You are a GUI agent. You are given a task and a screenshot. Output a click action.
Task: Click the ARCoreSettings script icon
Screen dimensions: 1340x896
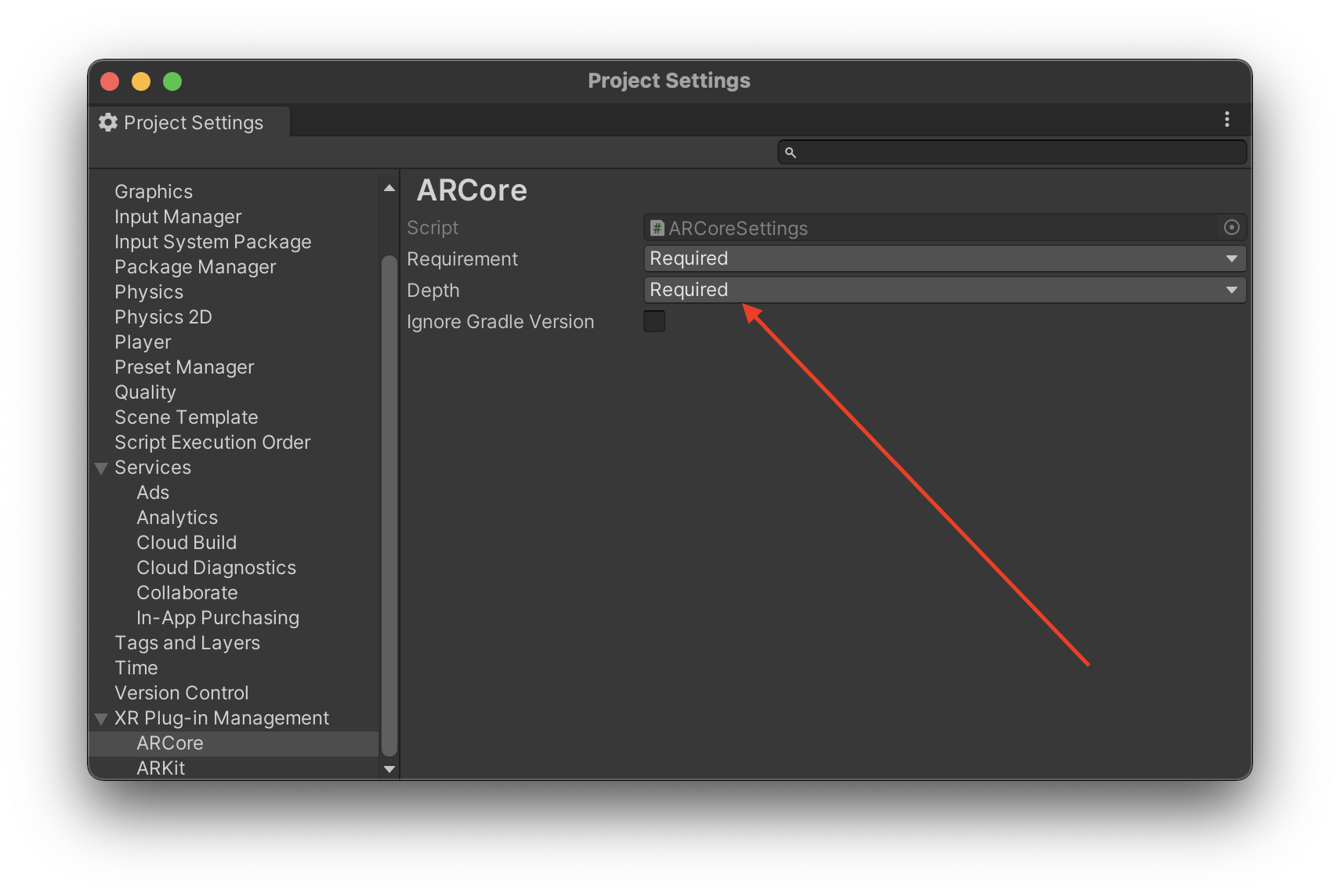point(656,228)
